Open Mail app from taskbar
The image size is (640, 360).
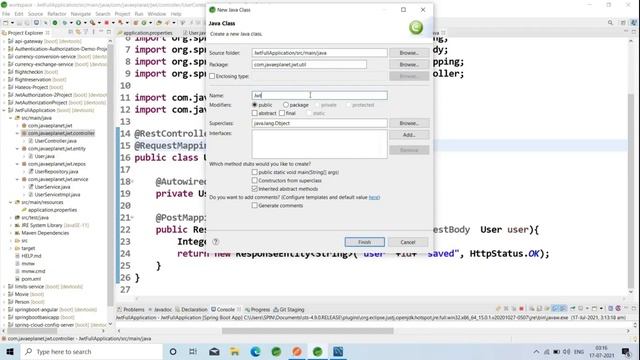point(214,351)
